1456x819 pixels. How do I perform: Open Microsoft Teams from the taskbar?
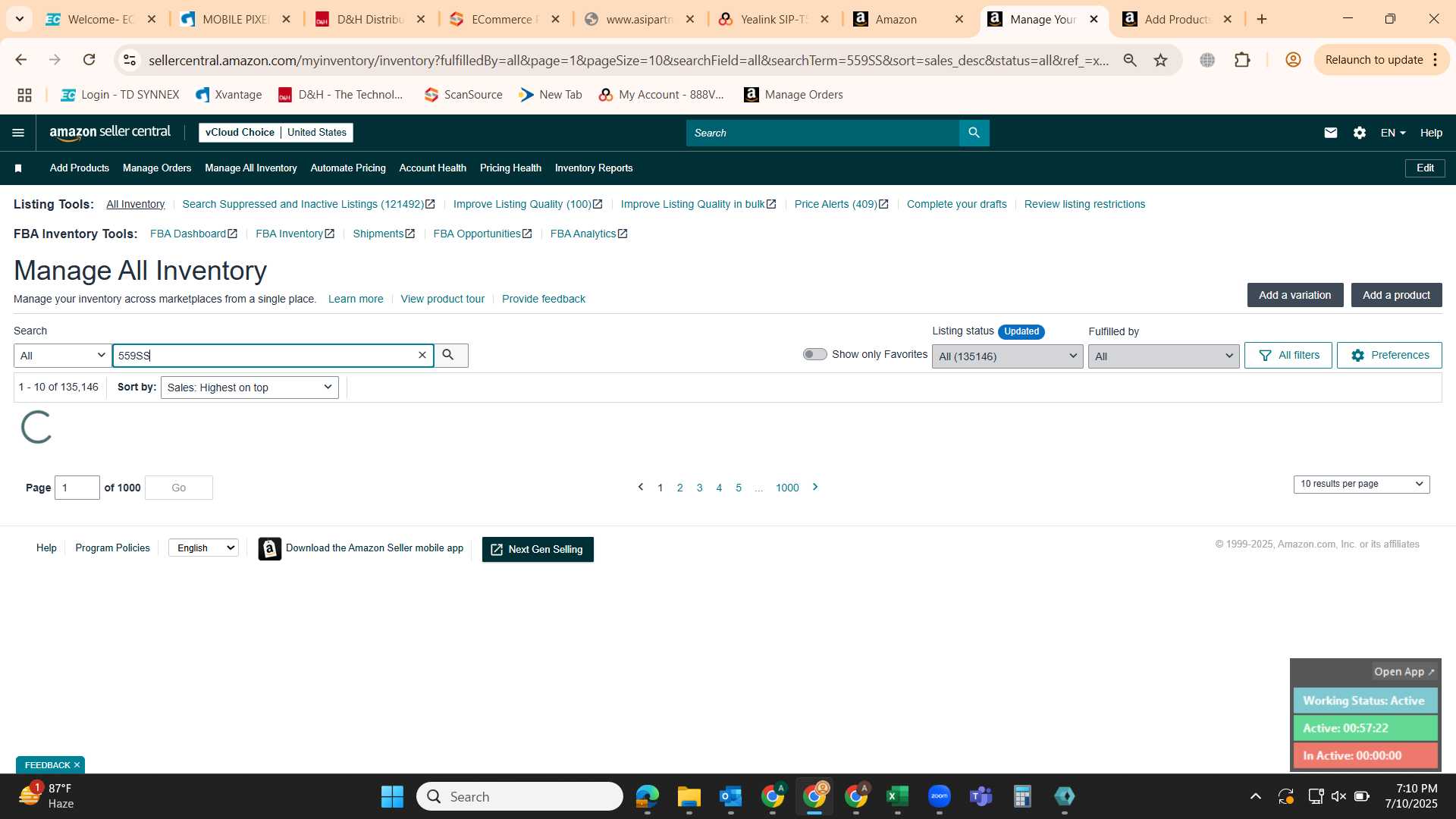981,796
